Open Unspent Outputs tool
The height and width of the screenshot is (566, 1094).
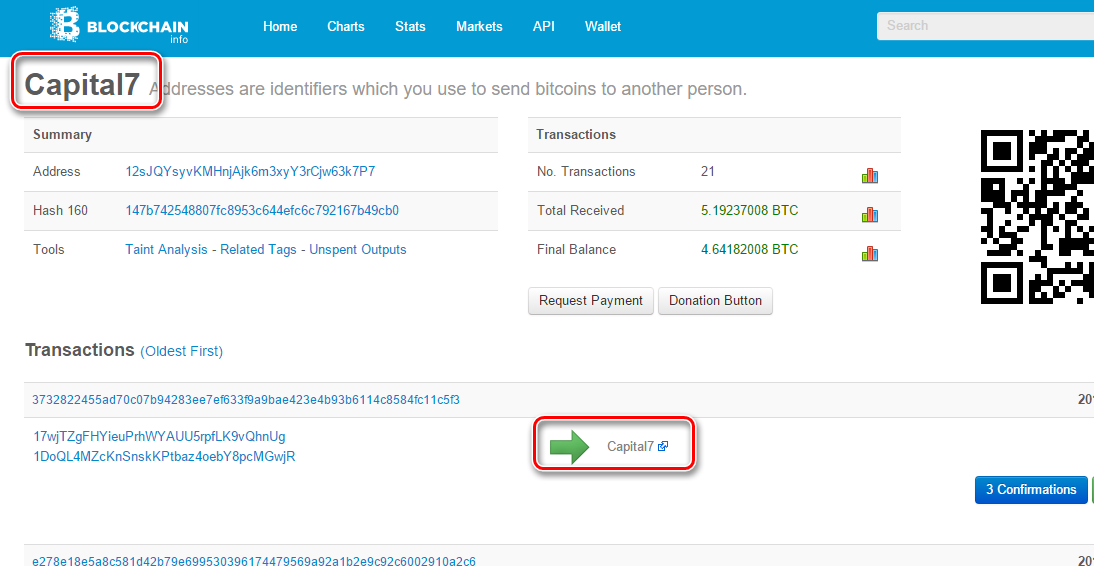[x=358, y=249]
